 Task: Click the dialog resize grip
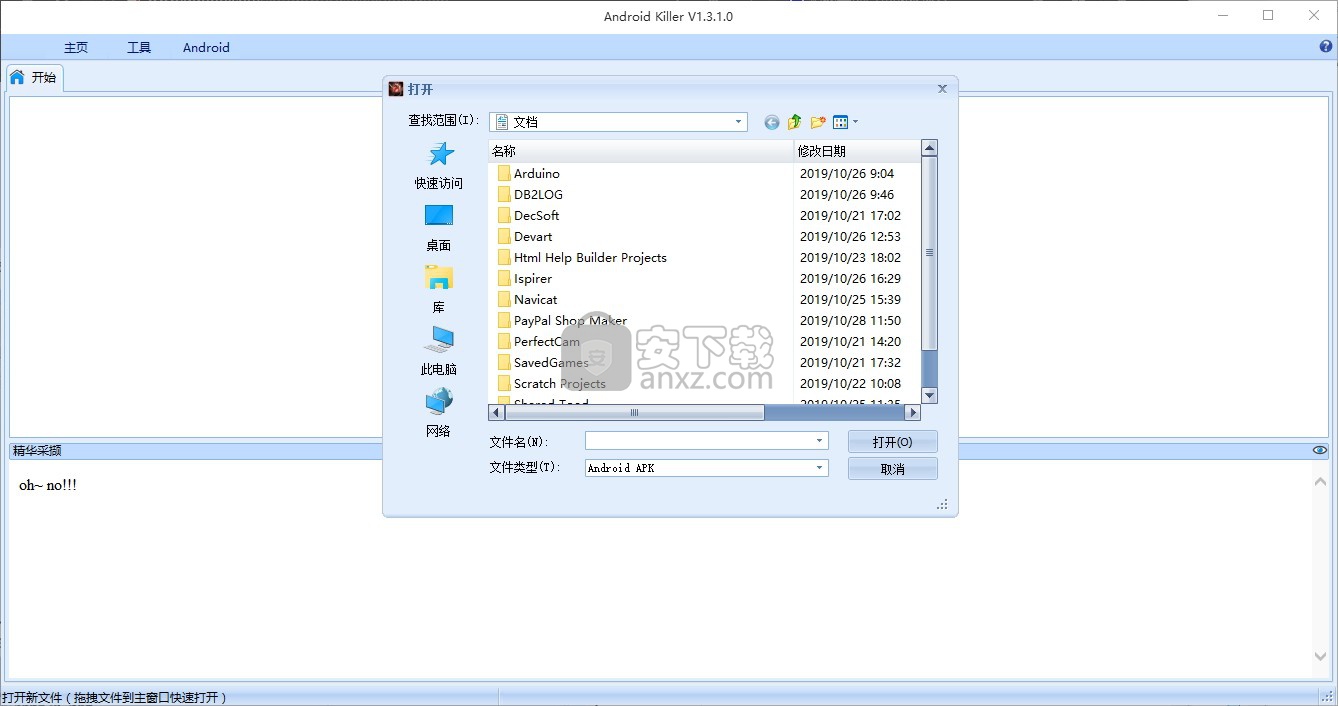942,505
